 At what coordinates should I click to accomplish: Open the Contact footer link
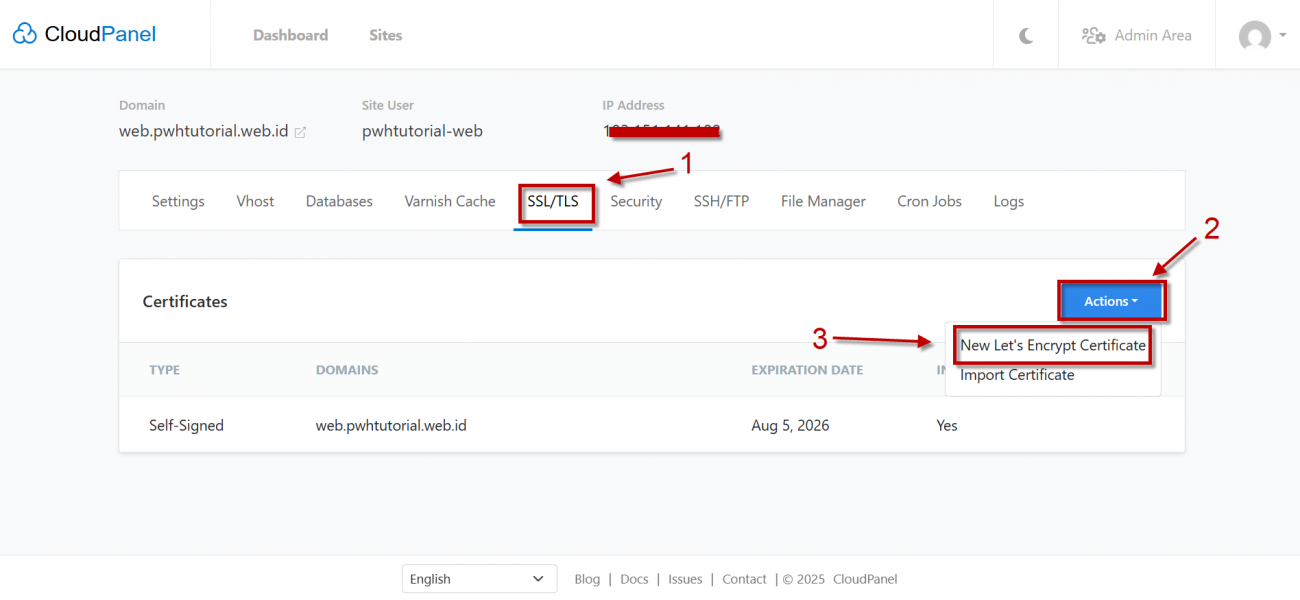click(x=744, y=579)
